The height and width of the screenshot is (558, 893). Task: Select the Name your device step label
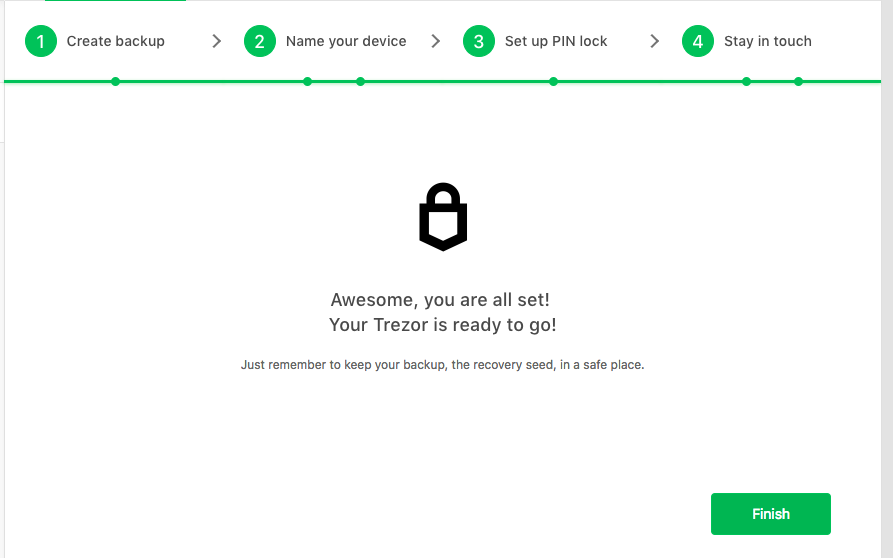coord(346,41)
